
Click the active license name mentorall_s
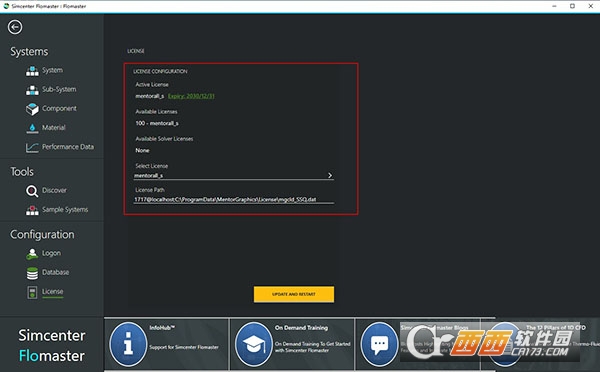(x=150, y=96)
